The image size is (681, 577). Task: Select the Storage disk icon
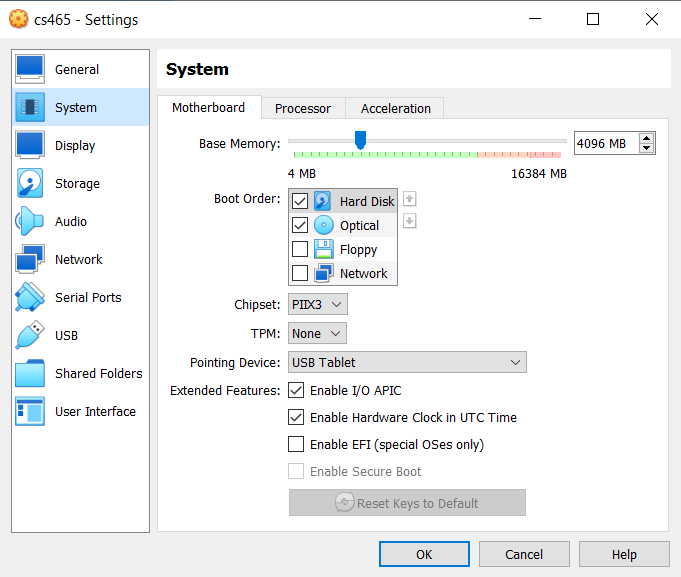pyautogui.click(x=30, y=183)
